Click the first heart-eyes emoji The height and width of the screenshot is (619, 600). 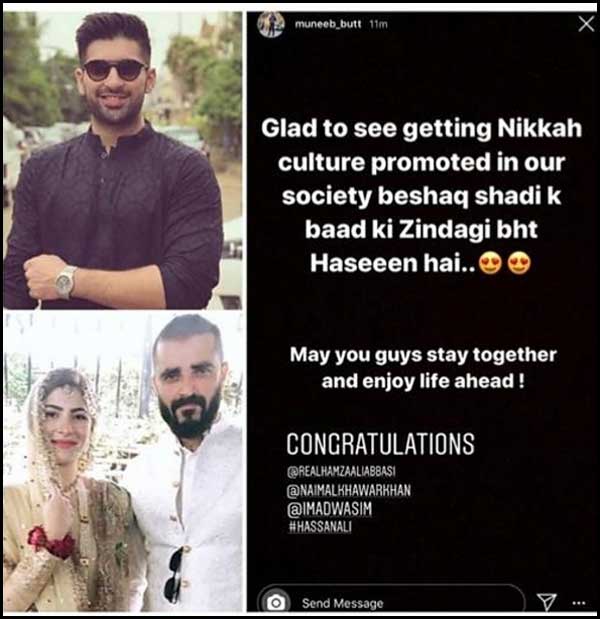pos(490,263)
